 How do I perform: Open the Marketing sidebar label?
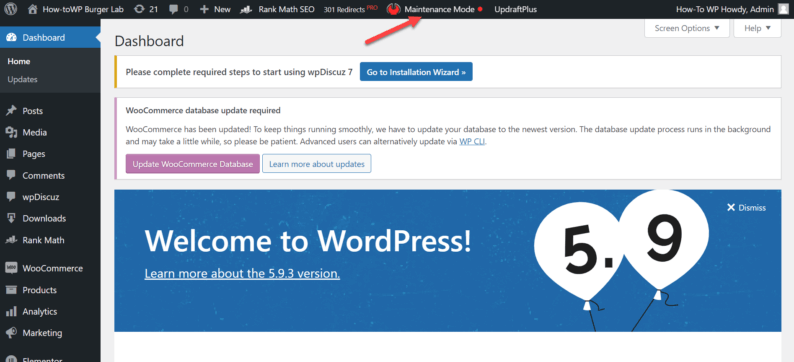[42, 333]
